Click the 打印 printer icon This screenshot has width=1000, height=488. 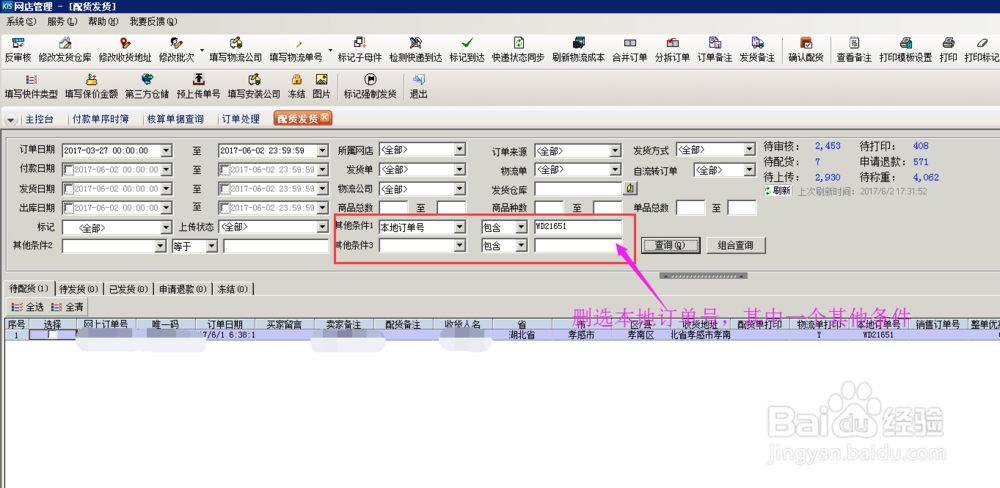coord(948,43)
